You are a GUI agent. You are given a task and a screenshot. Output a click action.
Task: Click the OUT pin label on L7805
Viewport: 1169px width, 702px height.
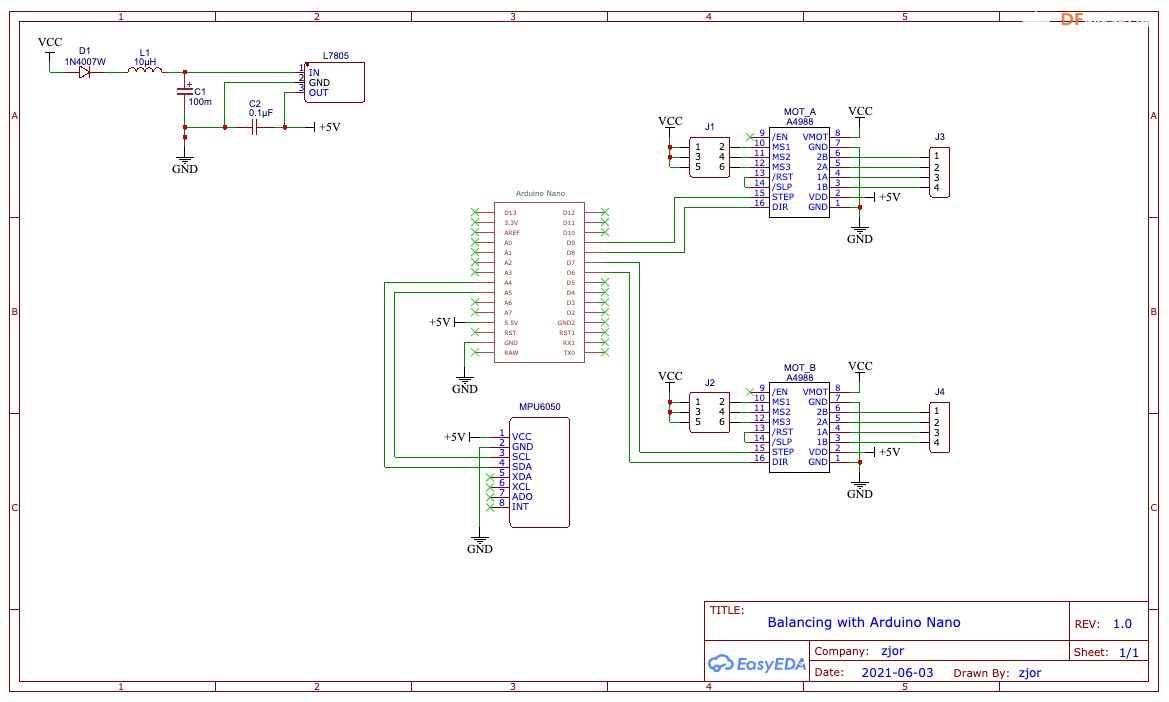(318, 93)
